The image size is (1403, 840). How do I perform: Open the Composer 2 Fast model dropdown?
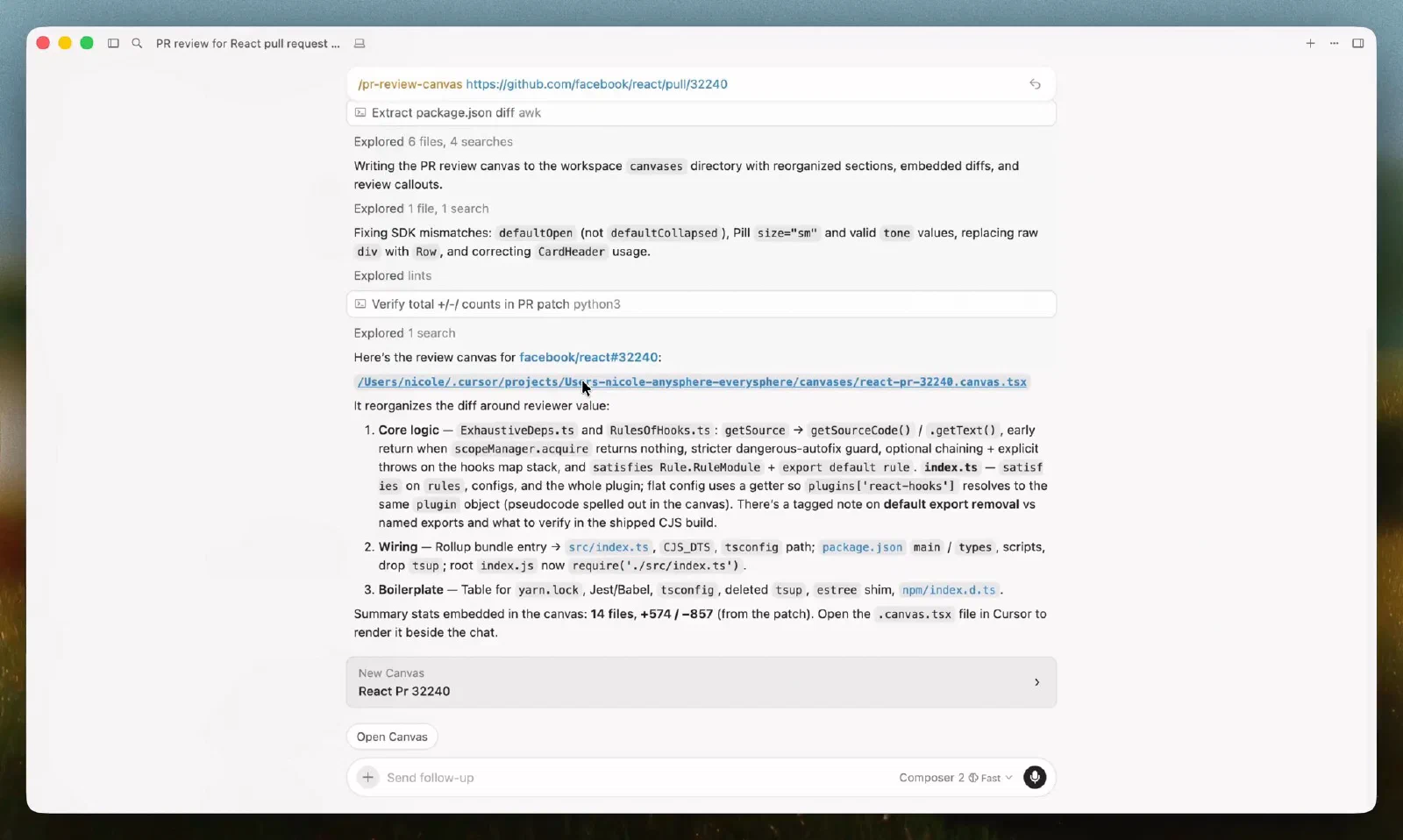pyautogui.click(x=955, y=778)
